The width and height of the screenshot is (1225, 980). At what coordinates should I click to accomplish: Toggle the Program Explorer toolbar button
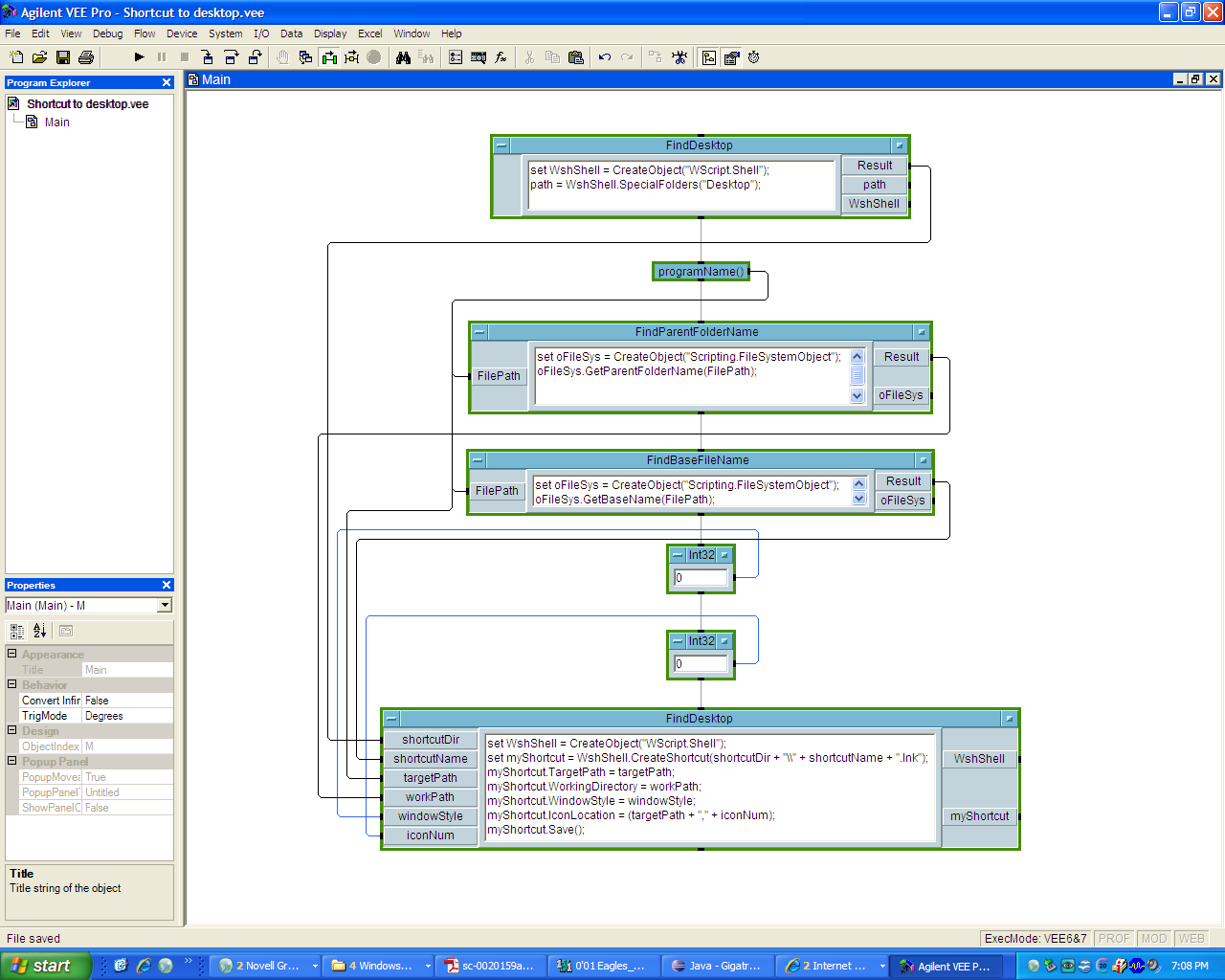point(708,57)
